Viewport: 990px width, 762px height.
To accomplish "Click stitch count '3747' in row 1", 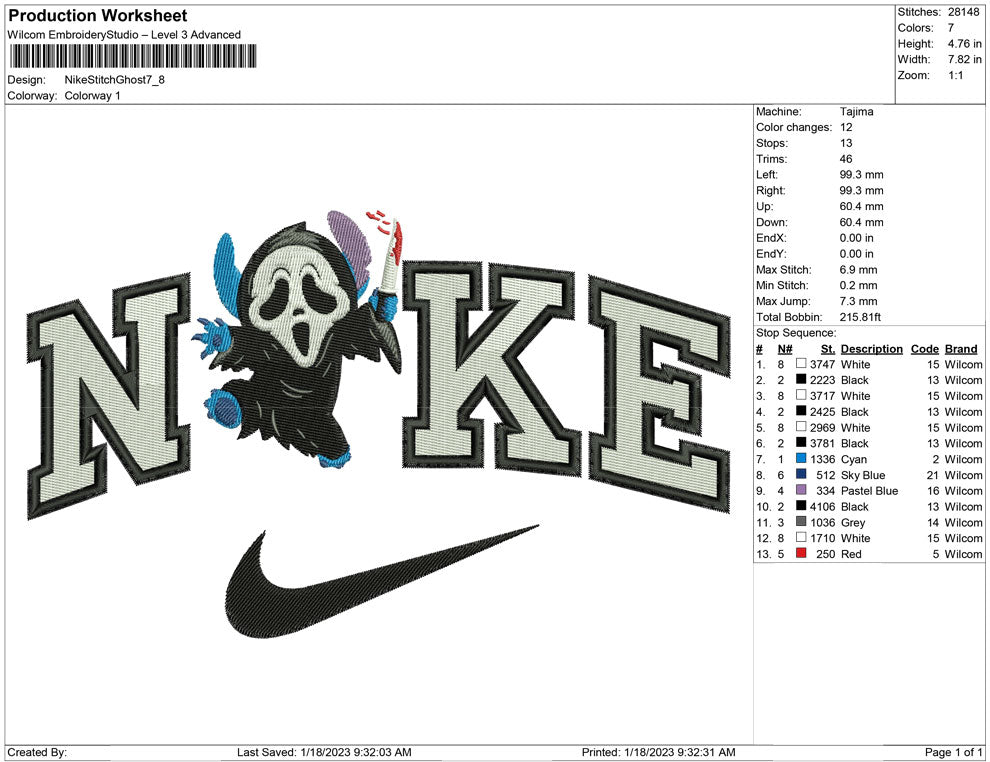I will click(823, 364).
